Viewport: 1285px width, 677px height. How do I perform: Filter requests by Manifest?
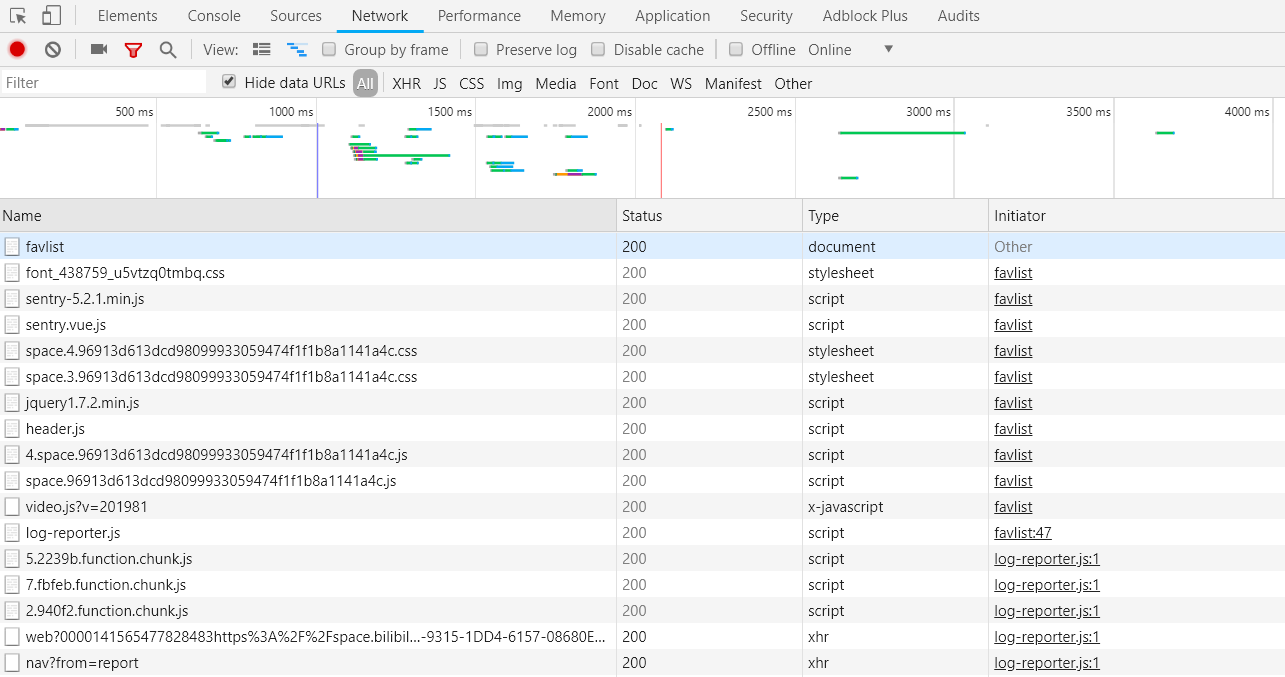pos(733,84)
